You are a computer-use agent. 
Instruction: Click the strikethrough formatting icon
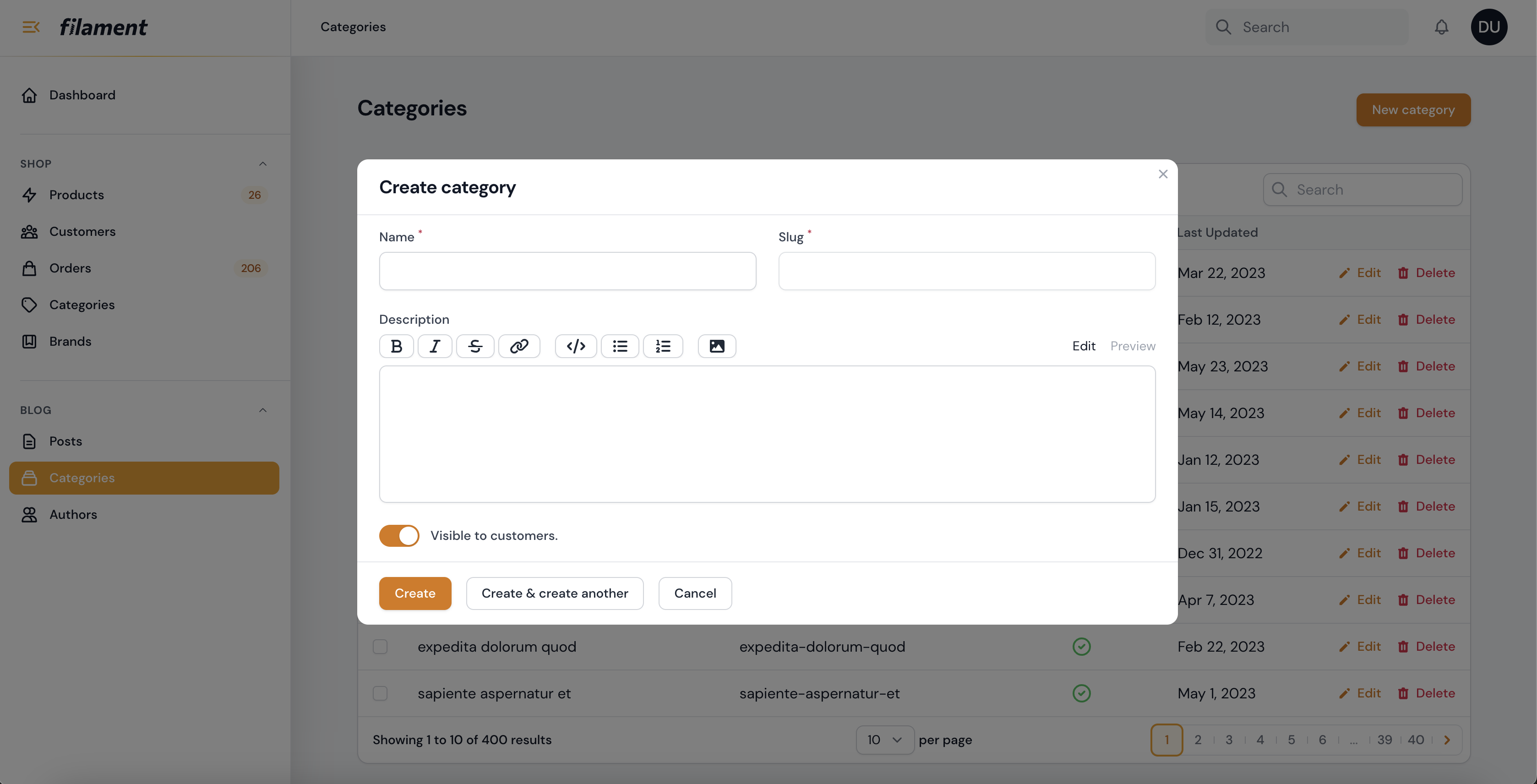tap(475, 346)
